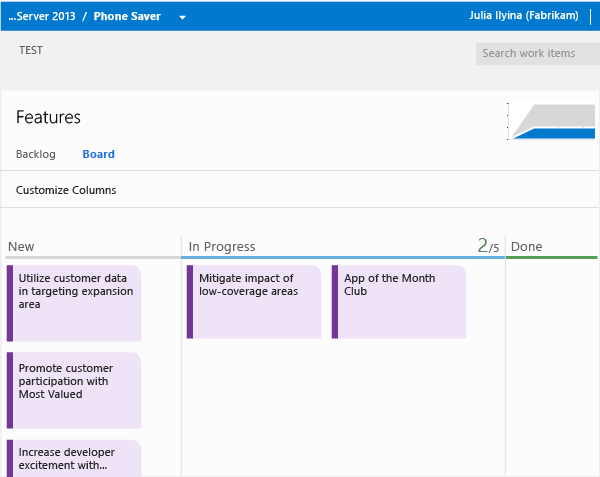The image size is (600, 477).
Task: Select the Done column header
Action: pos(527,247)
